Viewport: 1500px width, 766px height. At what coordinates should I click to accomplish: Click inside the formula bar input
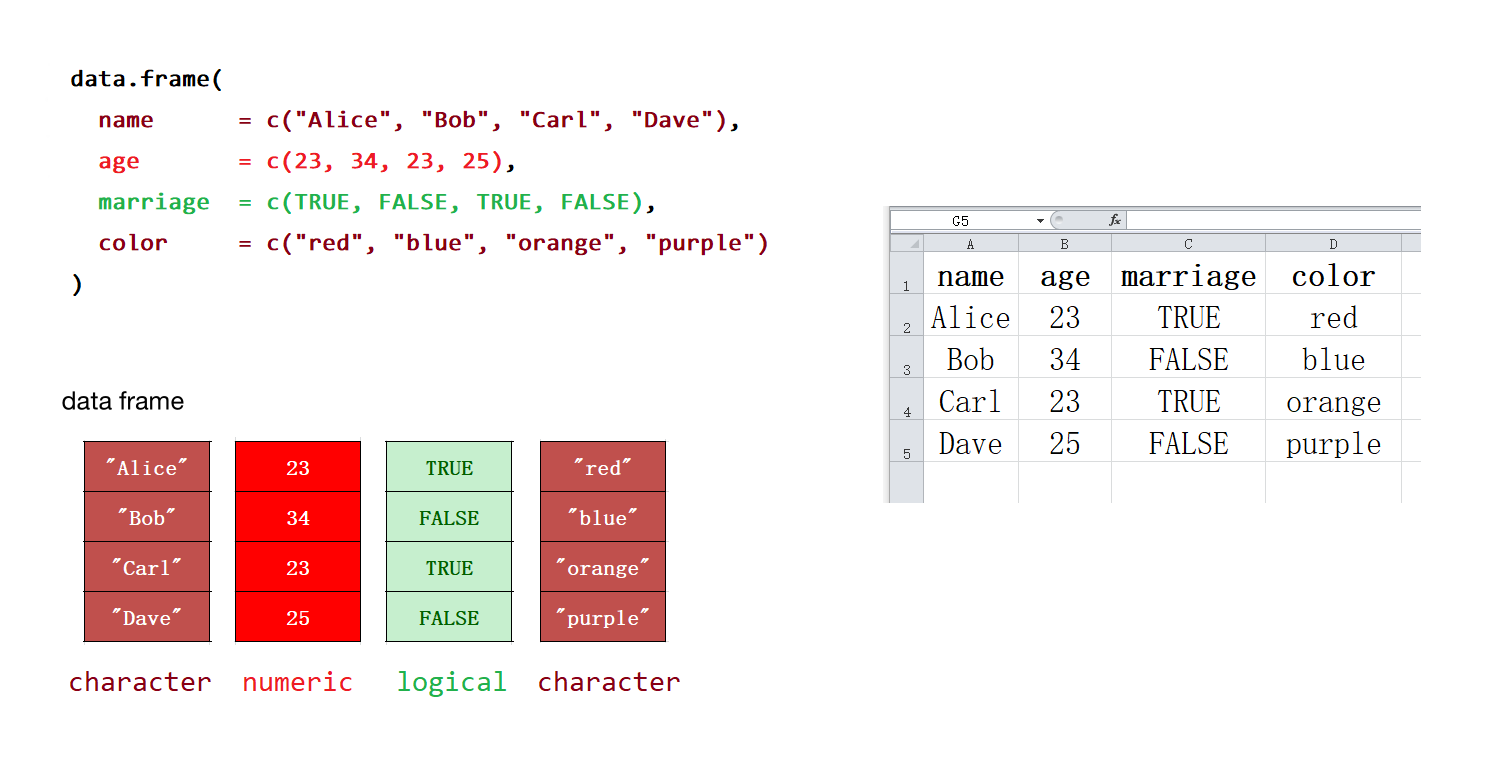click(1270, 220)
